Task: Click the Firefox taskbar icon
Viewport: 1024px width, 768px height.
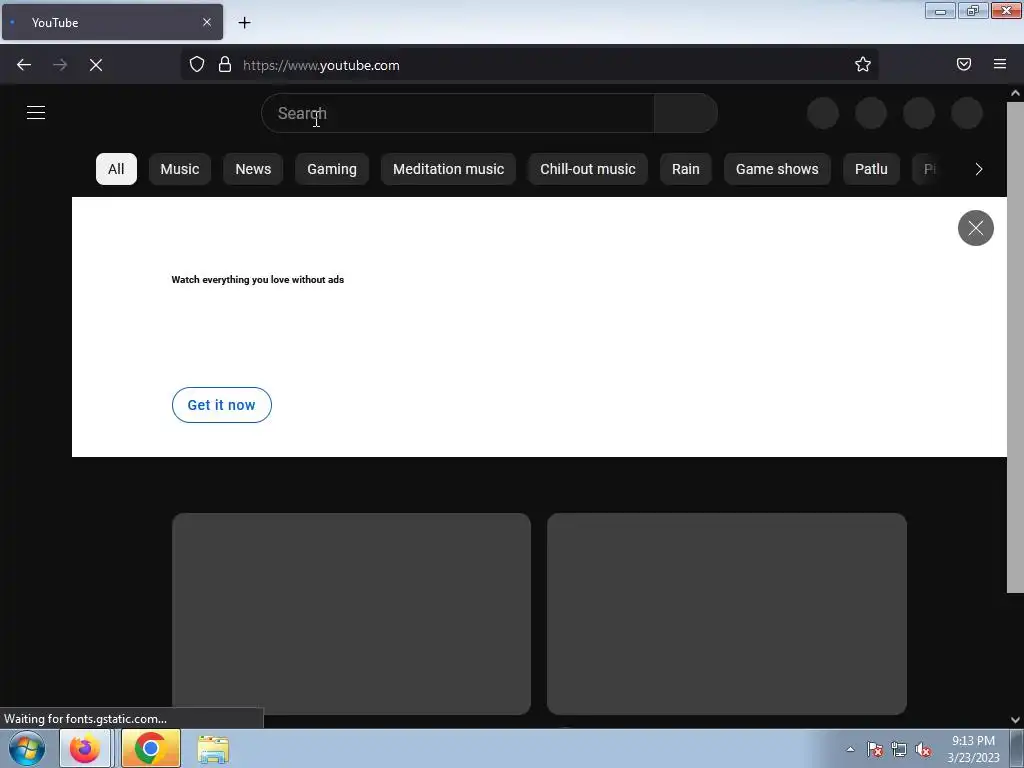Action: [x=85, y=748]
